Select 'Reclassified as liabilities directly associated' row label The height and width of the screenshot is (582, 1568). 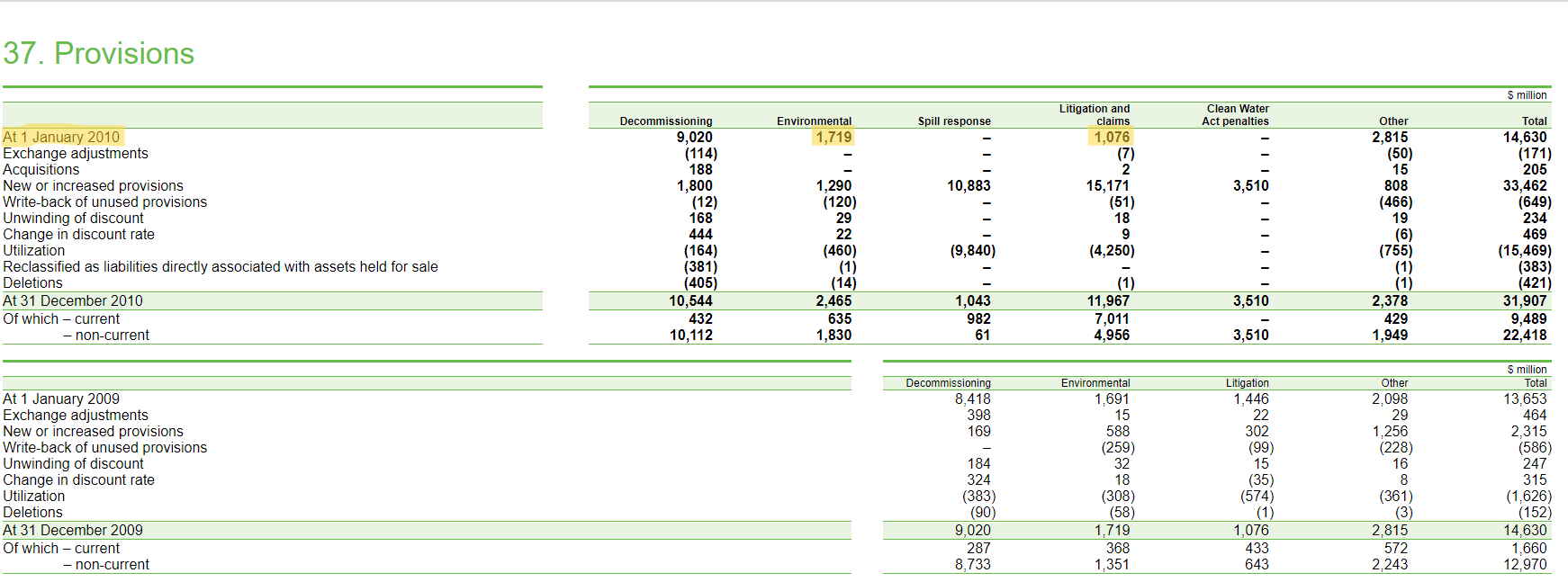coord(221,266)
